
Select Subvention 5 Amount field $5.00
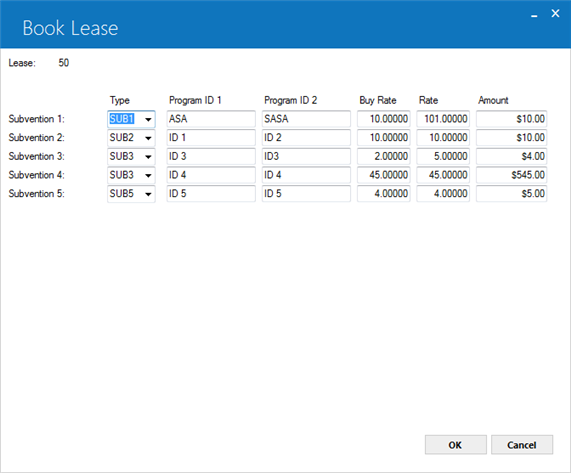coord(512,194)
